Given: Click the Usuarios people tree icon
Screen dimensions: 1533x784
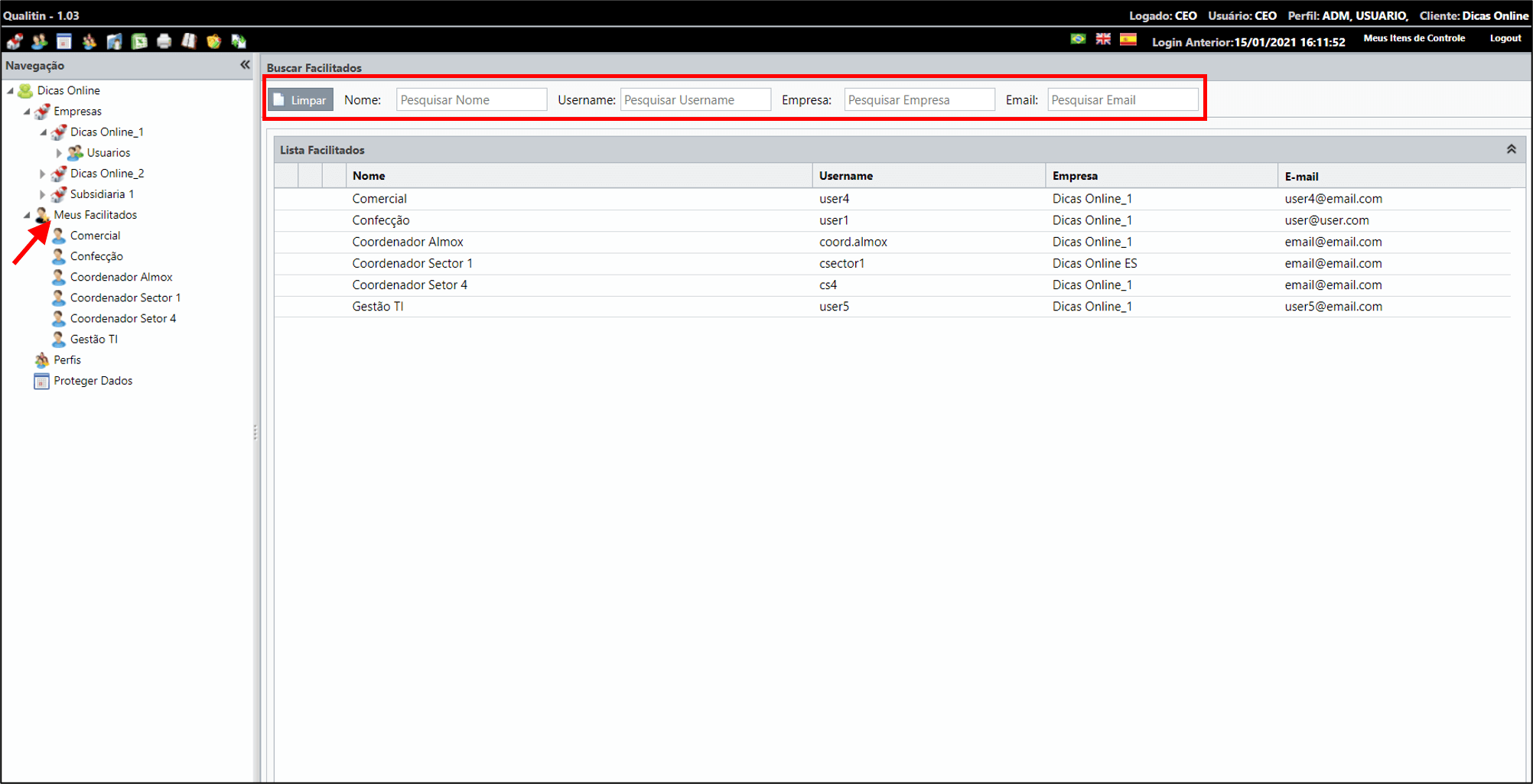Looking at the screenshot, I should [x=75, y=153].
